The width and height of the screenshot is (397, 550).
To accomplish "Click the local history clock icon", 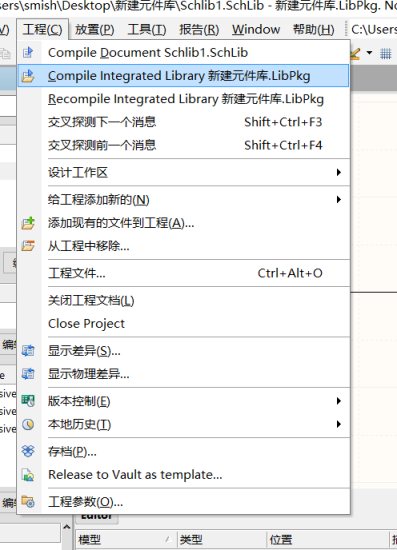I will (x=28, y=424).
